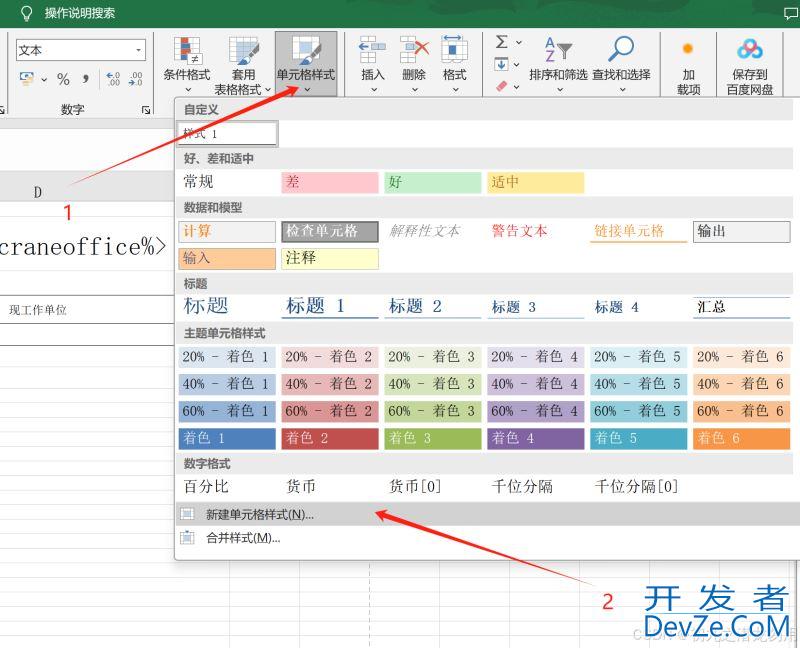Viewport: 800px width, 648px height.
Task: Click increase decimal icon
Action: pos(113,79)
